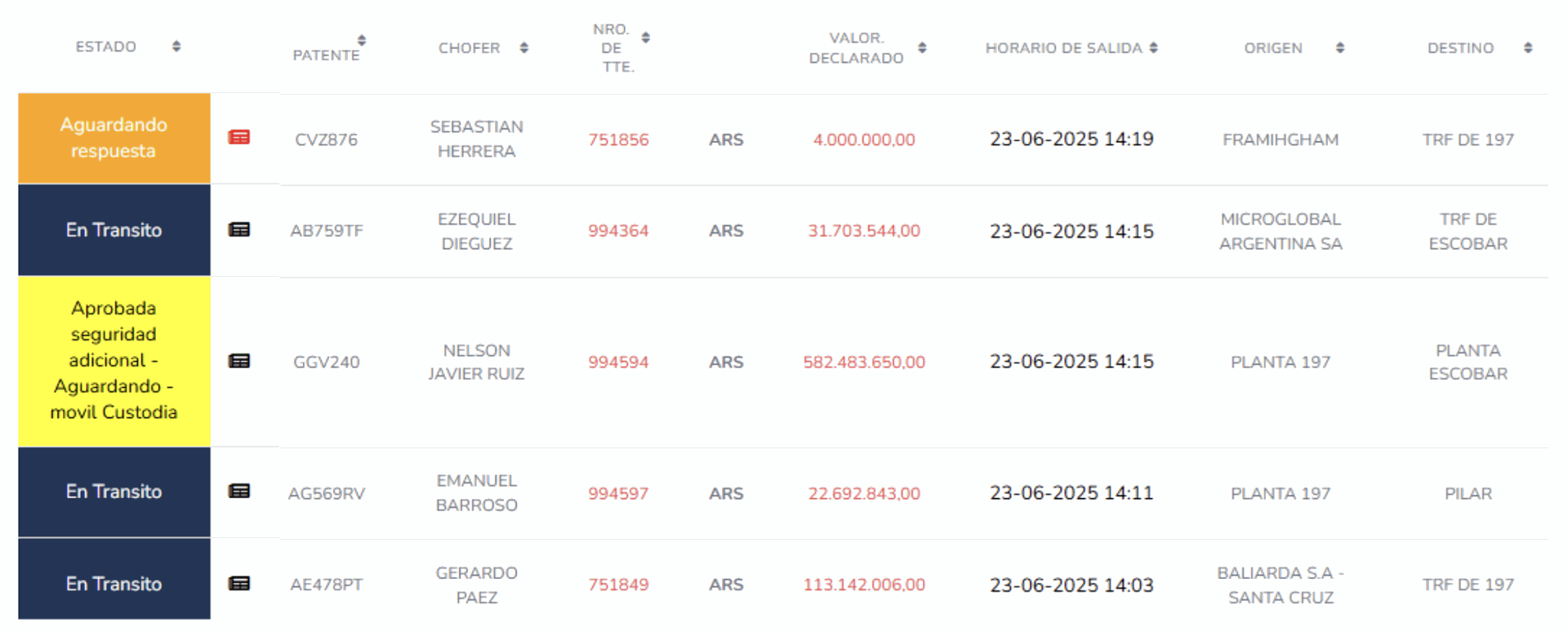The width and height of the screenshot is (1568, 632).
Task: Open transport number 751856 link
Action: pyautogui.click(x=618, y=140)
